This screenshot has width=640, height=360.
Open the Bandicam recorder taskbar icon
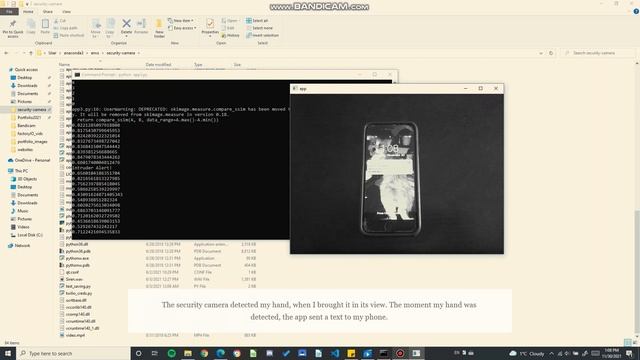coord(400,353)
